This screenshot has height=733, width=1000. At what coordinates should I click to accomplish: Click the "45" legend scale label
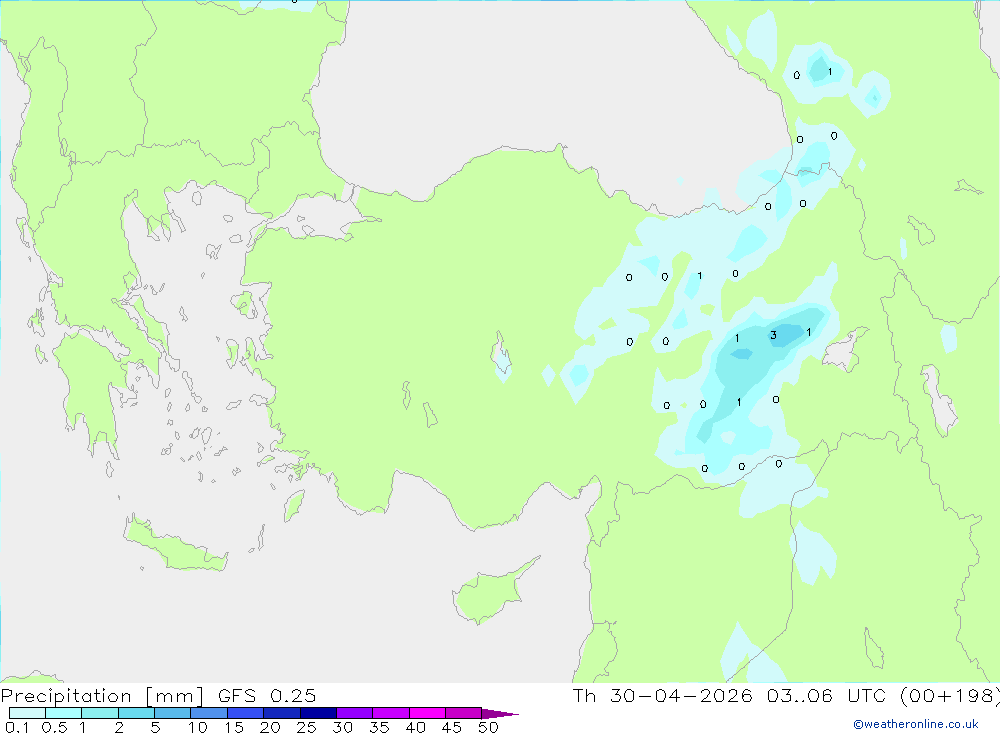click(x=452, y=727)
